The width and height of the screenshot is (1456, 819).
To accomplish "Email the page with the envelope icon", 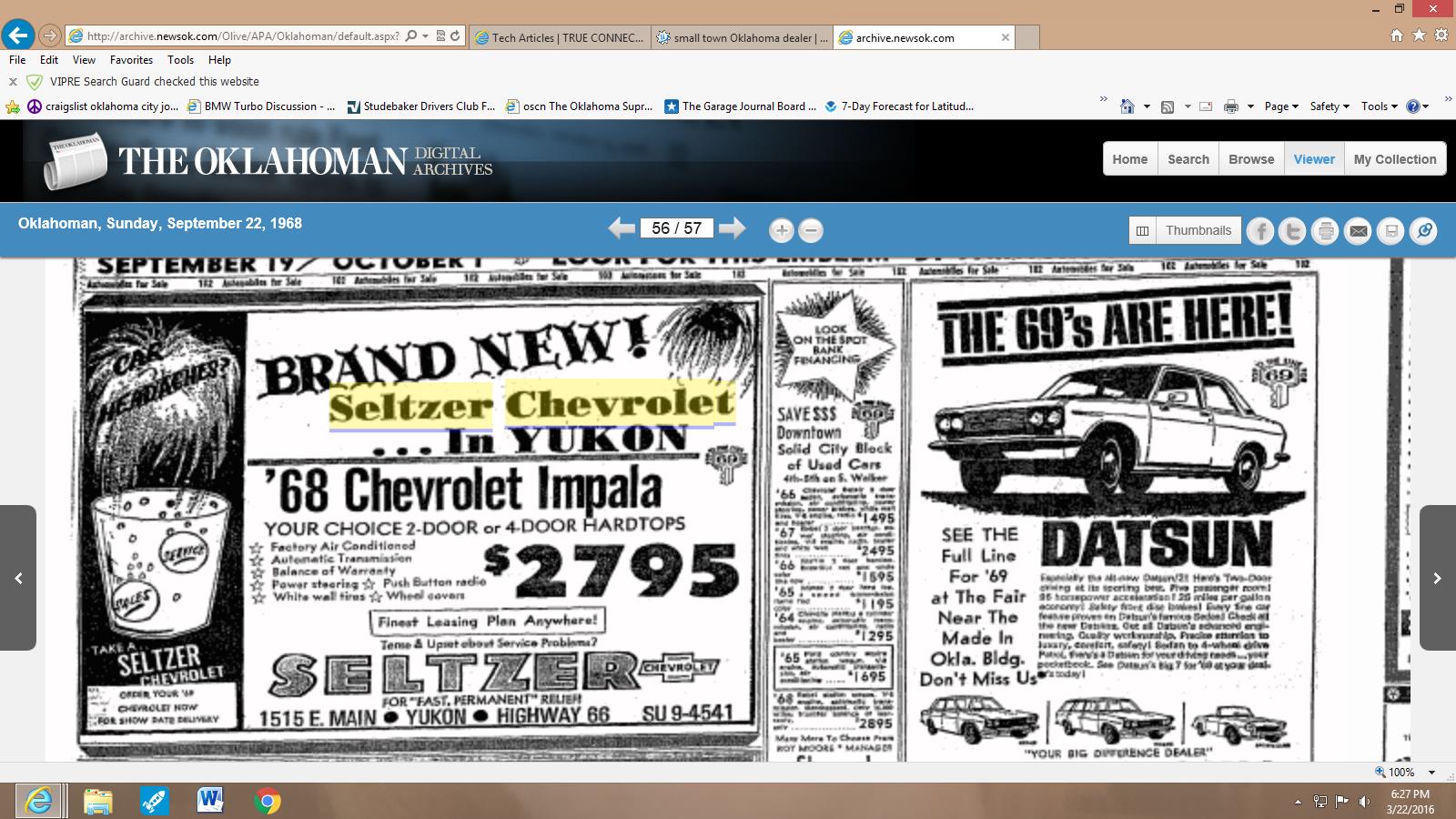I will (1359, 231).
